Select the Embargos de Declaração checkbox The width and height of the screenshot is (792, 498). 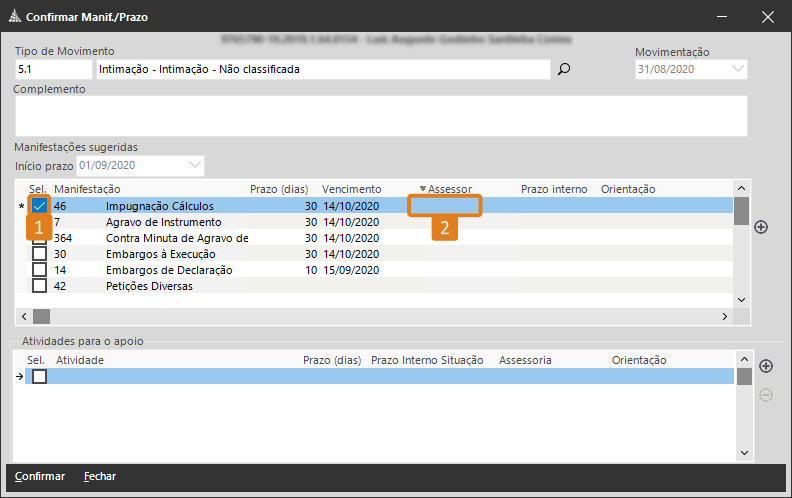pos(40,270)
